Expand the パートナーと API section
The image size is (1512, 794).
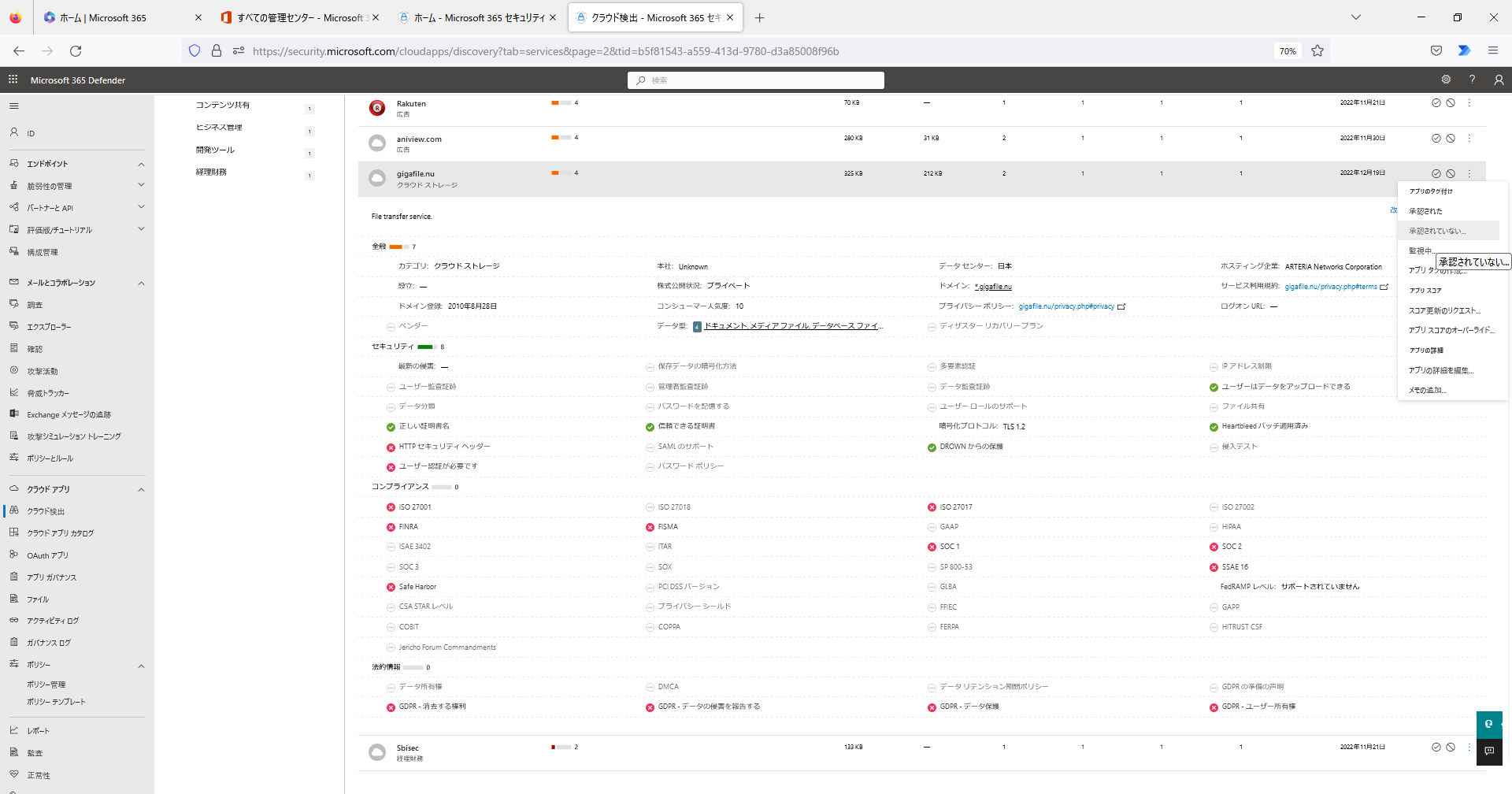pos(141,207)
